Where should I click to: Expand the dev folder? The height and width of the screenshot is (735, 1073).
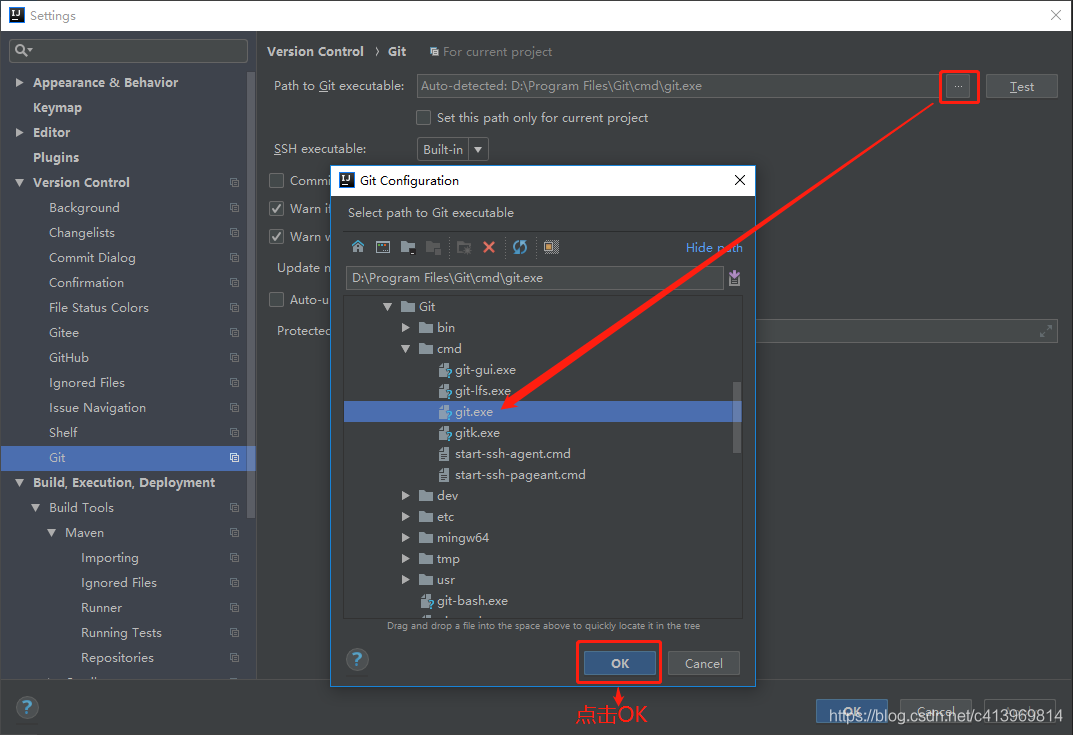406,495
